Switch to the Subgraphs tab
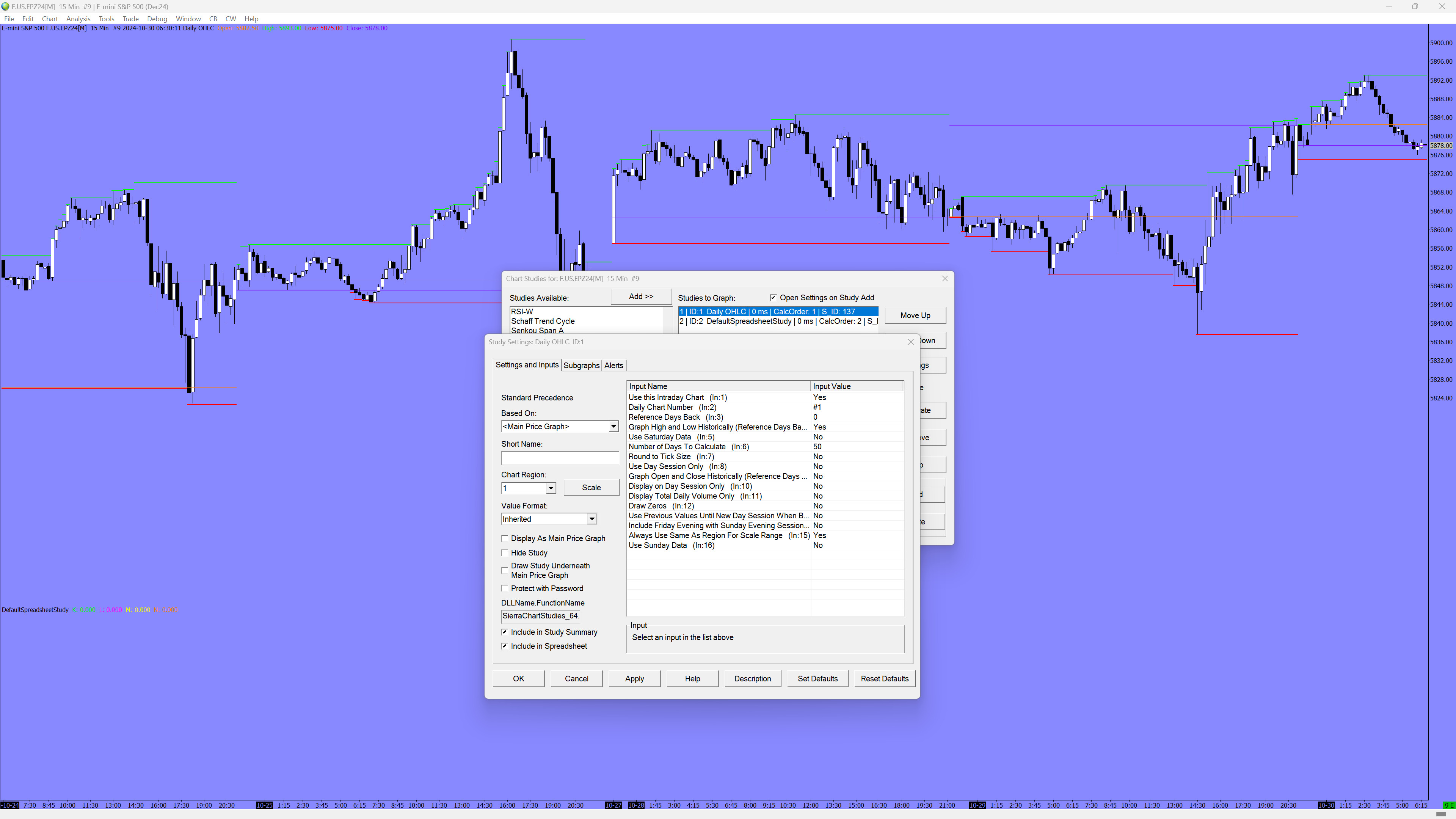This screenshot has height=819, width=1456. (x=581, y=366)
